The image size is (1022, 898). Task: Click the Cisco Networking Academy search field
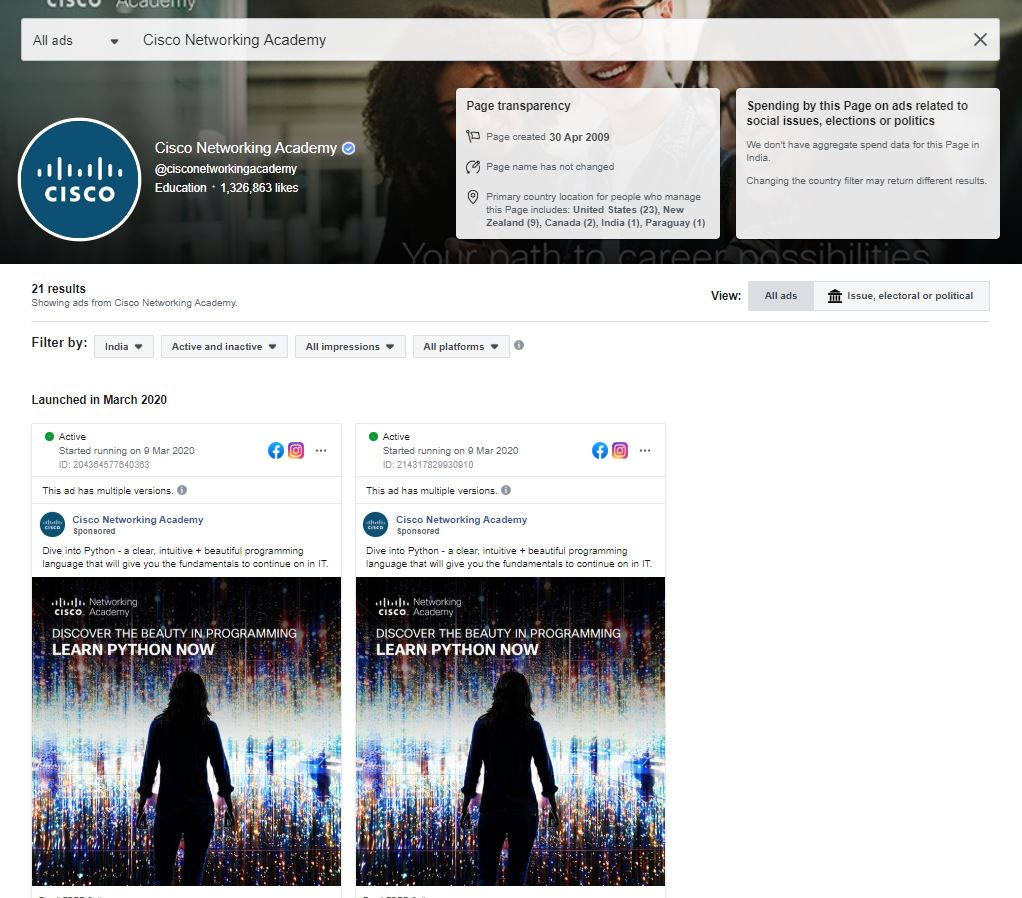[548, 40]
